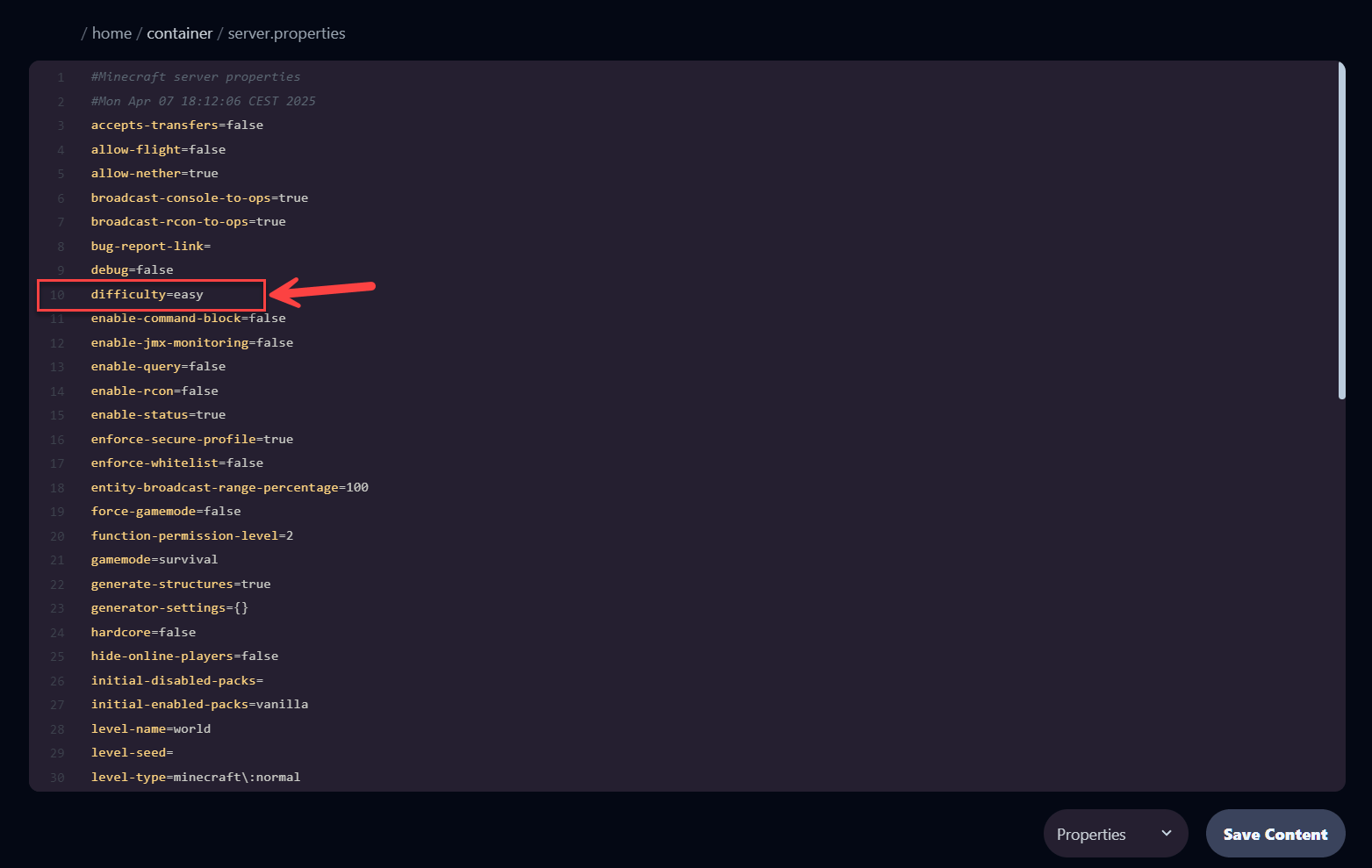Open the container breadcrumb folder

(179, 33)
